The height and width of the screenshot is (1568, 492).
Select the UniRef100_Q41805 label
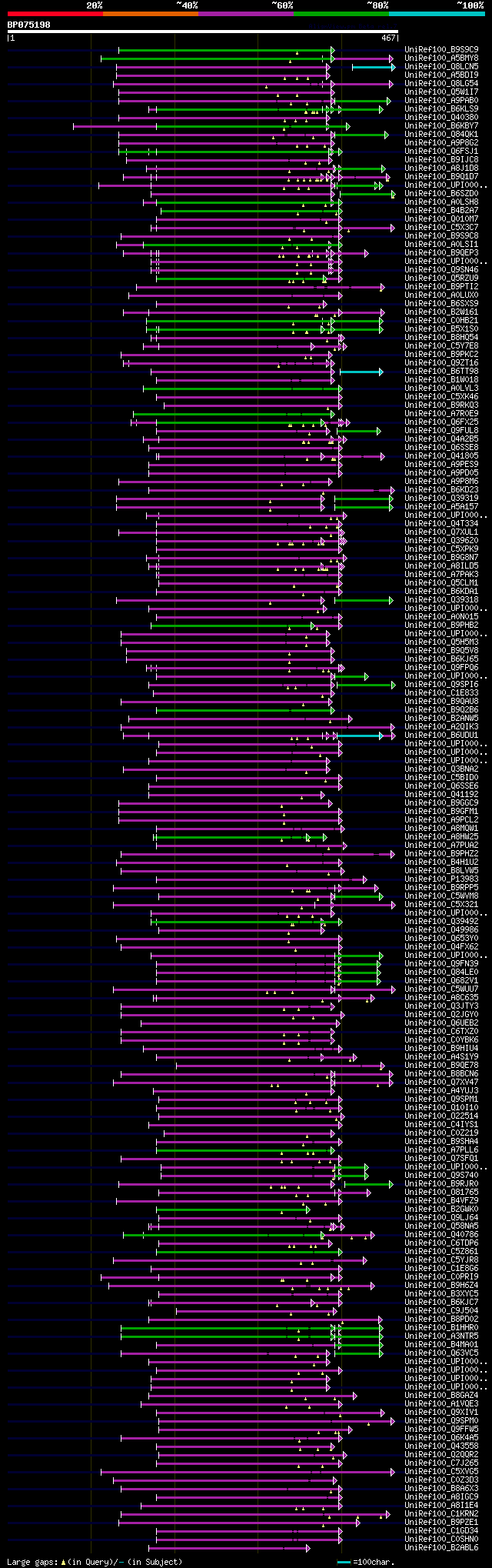click(441, 455)
